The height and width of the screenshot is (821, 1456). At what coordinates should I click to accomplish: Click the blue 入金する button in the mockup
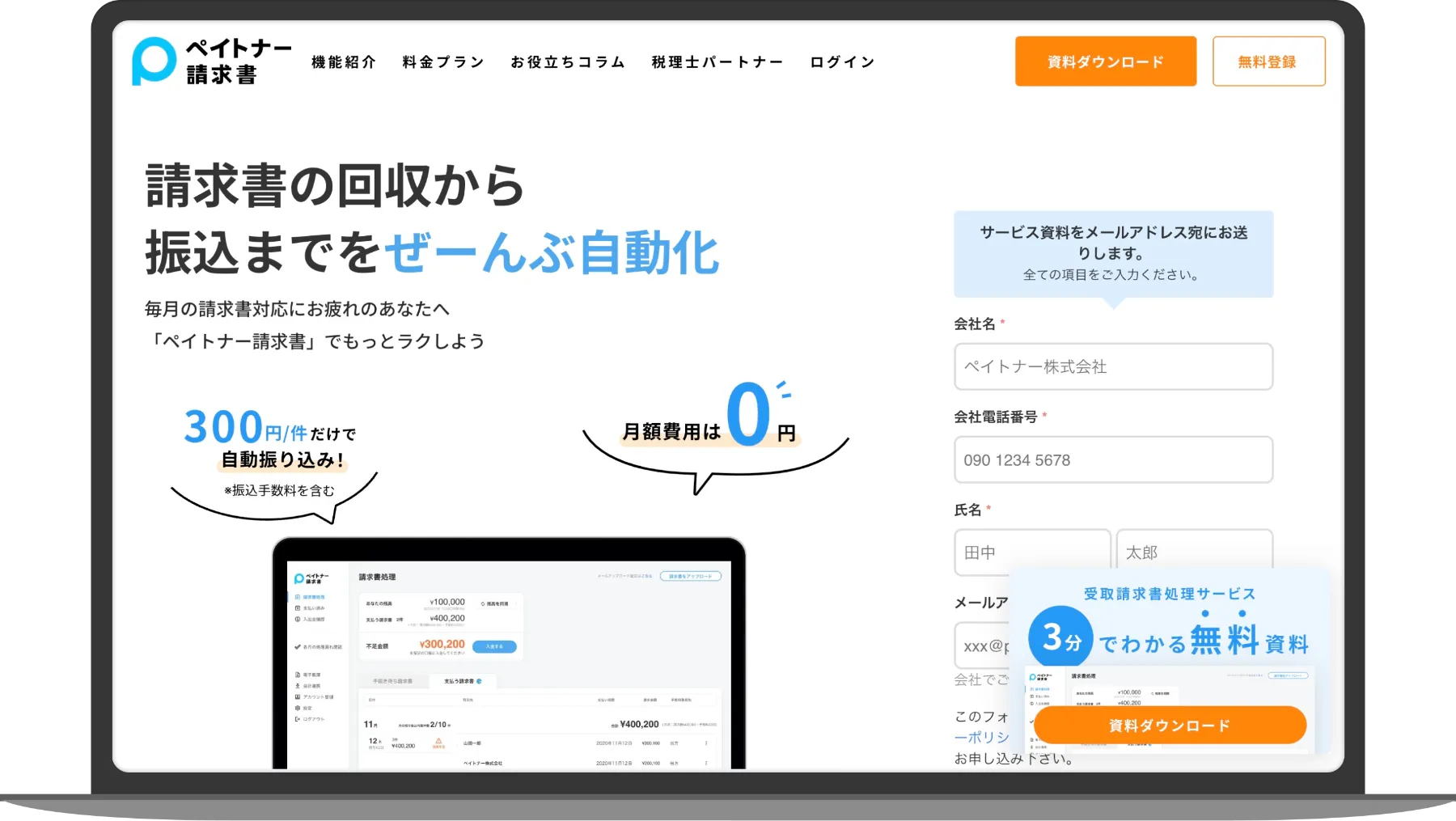494,646
